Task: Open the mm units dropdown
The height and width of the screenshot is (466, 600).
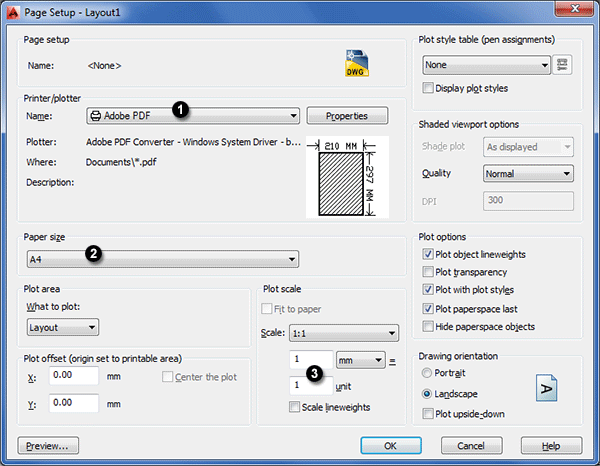Action: (360, 360)
